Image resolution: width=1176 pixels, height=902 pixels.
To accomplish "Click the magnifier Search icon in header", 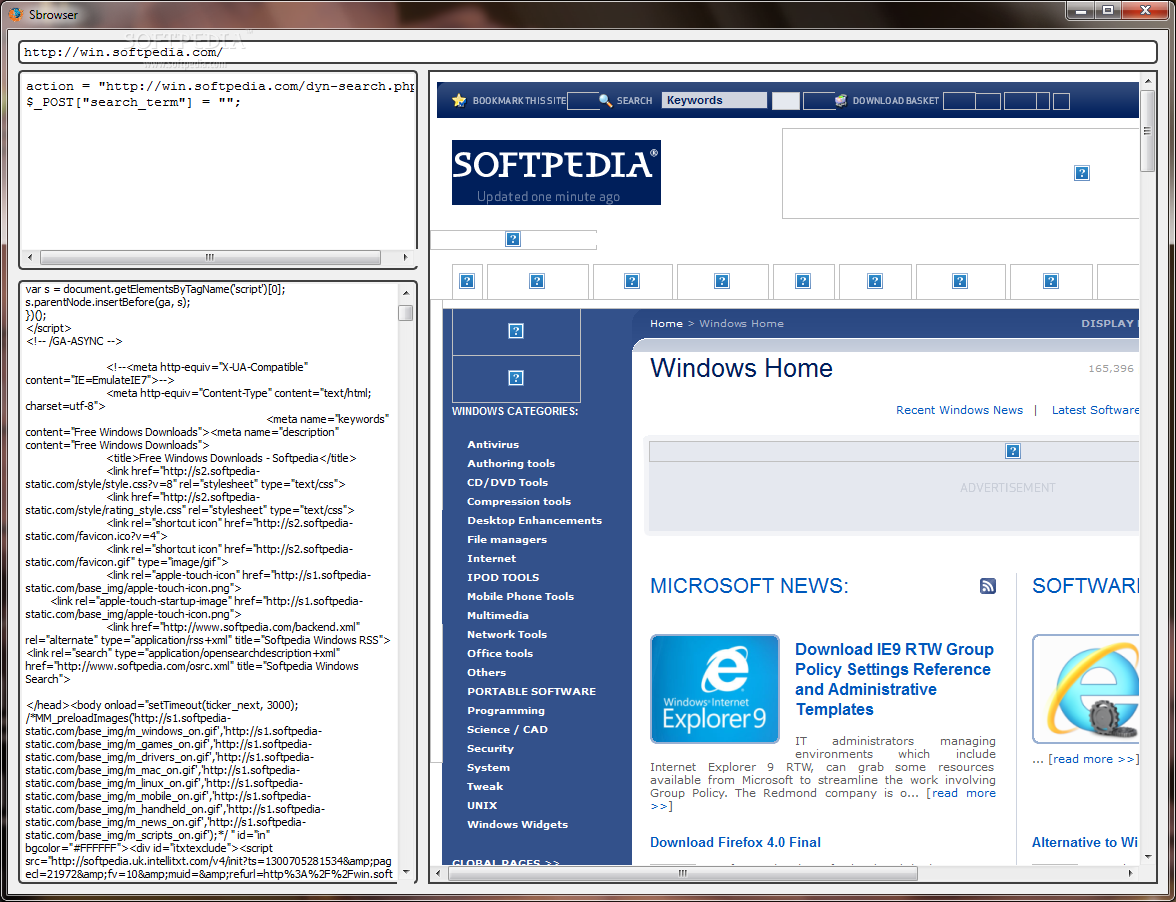I will click(605, 100).
